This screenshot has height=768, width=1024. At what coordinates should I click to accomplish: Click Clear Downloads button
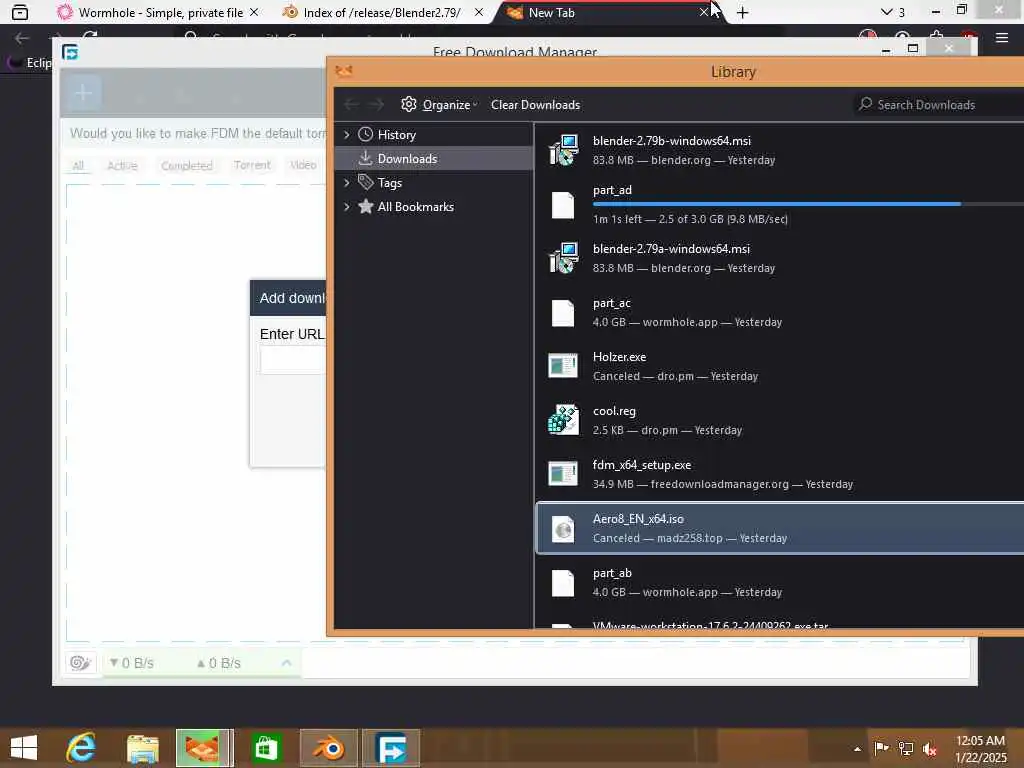click(x=536, y=104)
